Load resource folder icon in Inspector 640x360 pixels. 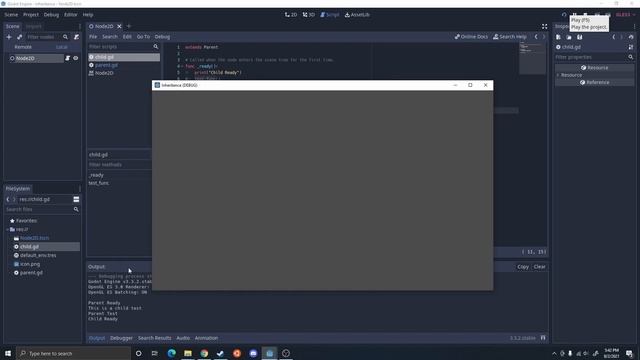[569, 37]
